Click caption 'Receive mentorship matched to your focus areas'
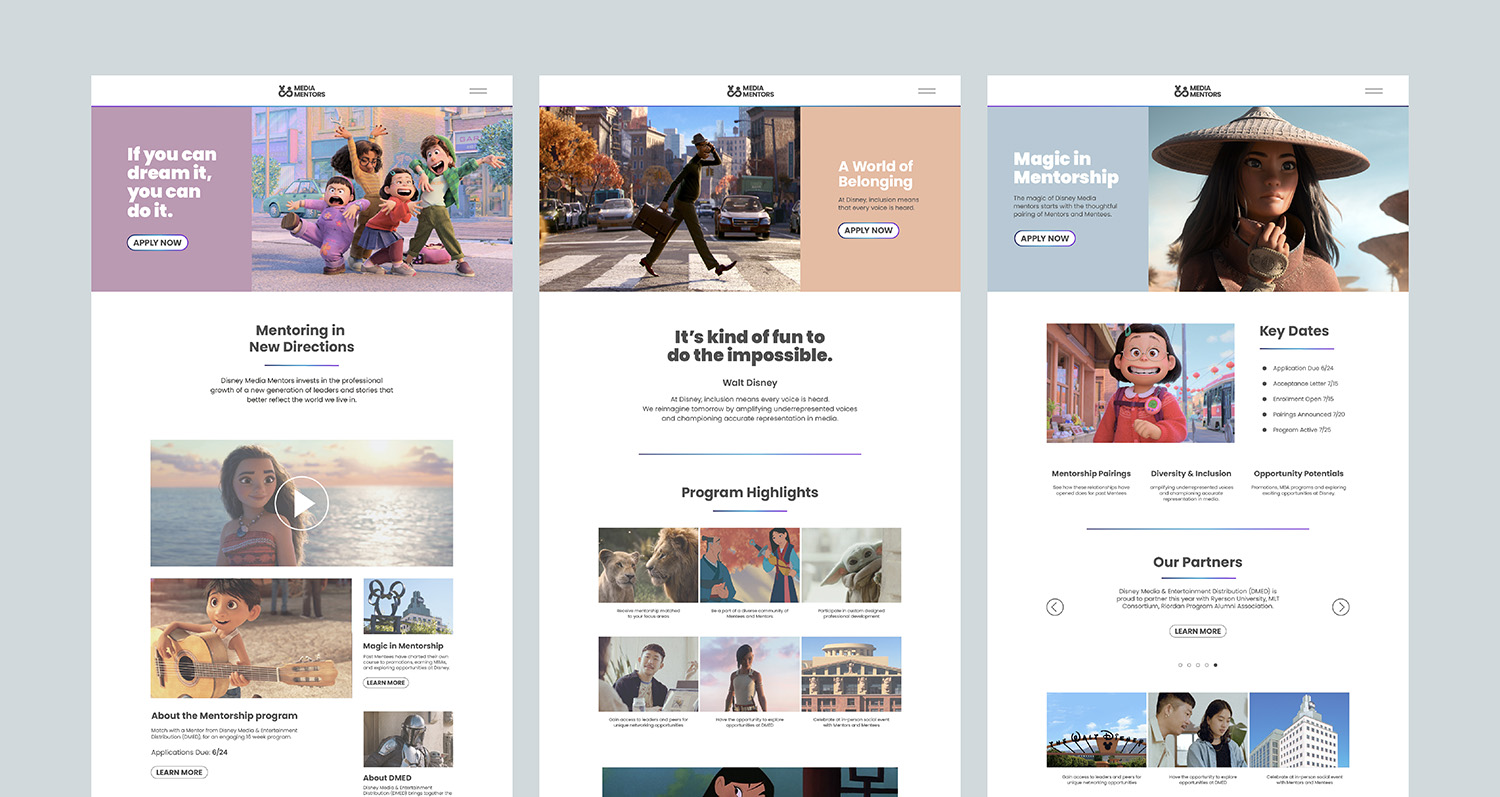The height and width of the screenshot is (797, 1500). click(648, 613)
